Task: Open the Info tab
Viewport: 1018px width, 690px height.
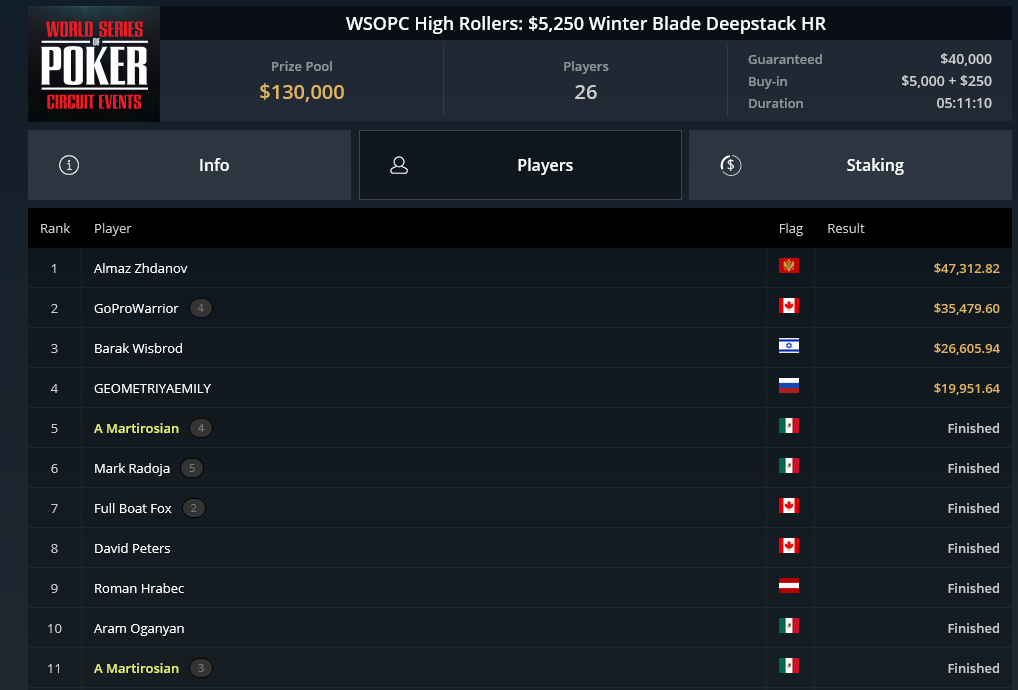Action: click(189, 165)
